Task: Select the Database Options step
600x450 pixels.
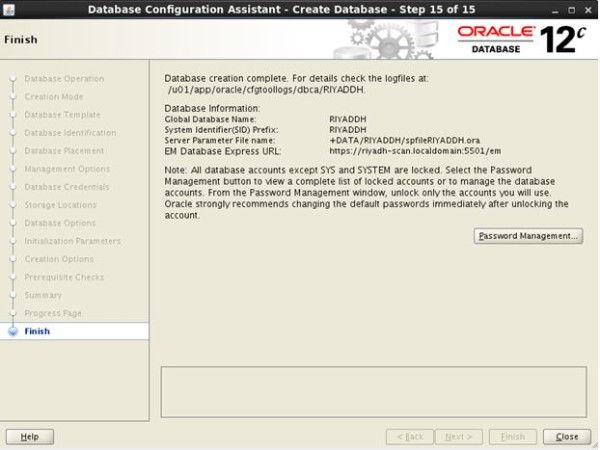Action: pyautogui.click(x=60, y=223)
